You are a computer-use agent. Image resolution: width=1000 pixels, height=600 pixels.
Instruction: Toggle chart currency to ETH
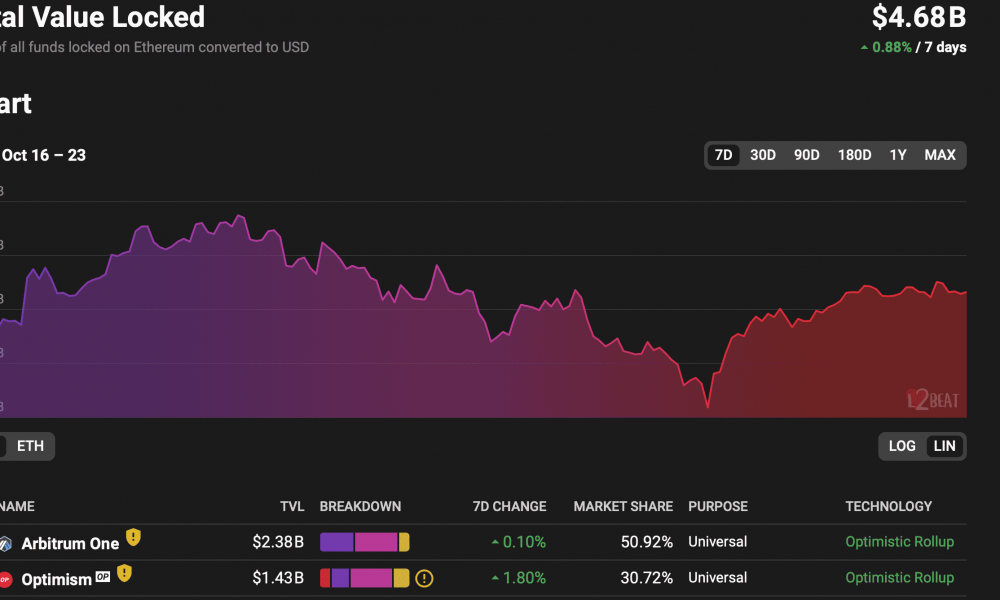pos(31,446)
